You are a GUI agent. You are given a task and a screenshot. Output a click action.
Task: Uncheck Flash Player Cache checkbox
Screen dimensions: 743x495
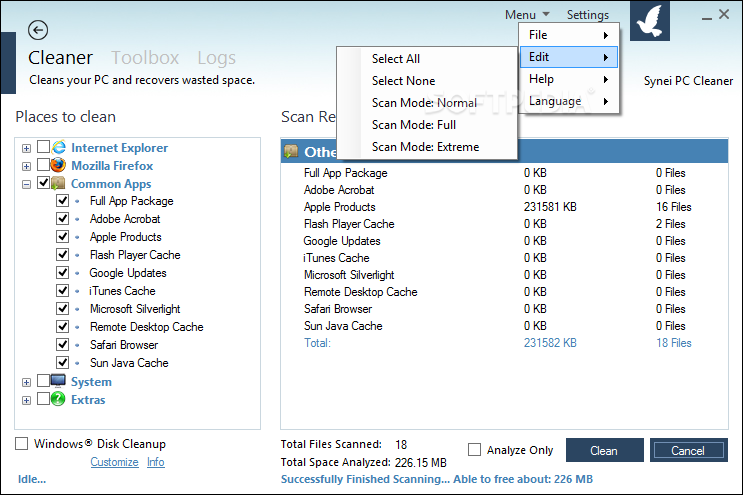point(63,254)
